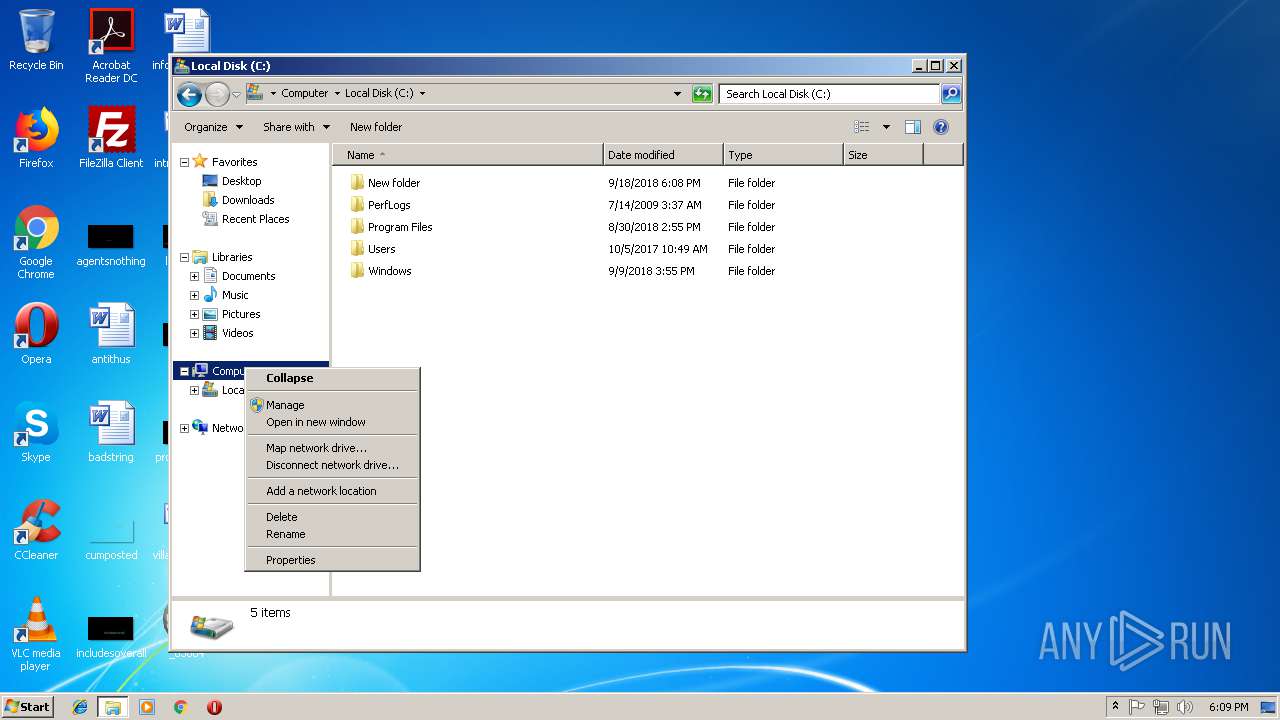The image size is (1280, 720).
Task: Open Skype desktop shortcut
Action: point(36,432)
